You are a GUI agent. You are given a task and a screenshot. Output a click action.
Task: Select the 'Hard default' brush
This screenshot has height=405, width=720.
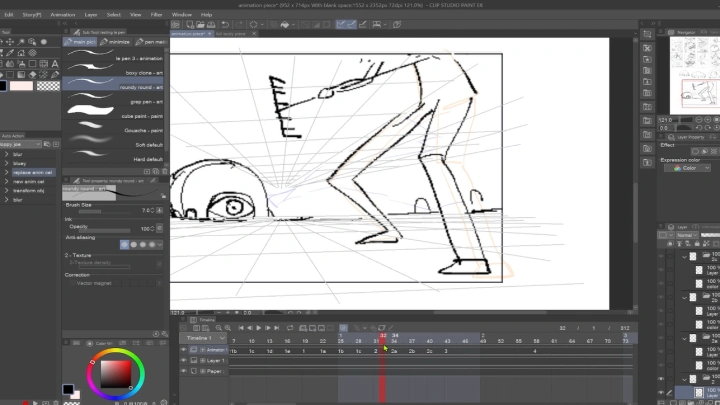click(113, 156)
